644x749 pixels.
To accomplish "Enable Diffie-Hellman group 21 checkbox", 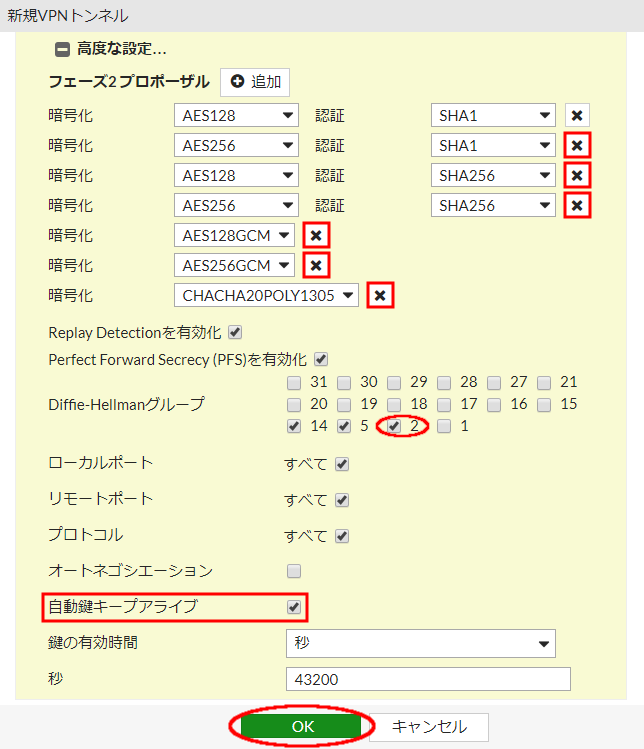I will click(x=545, y=382).
